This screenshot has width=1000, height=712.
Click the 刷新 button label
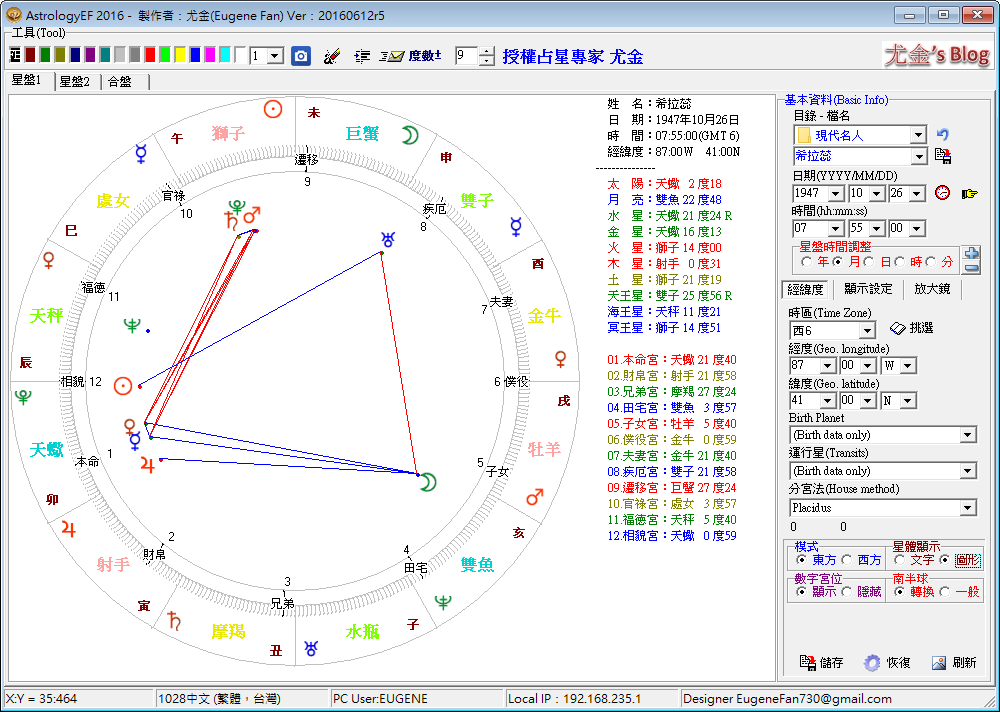pos(964,664)
